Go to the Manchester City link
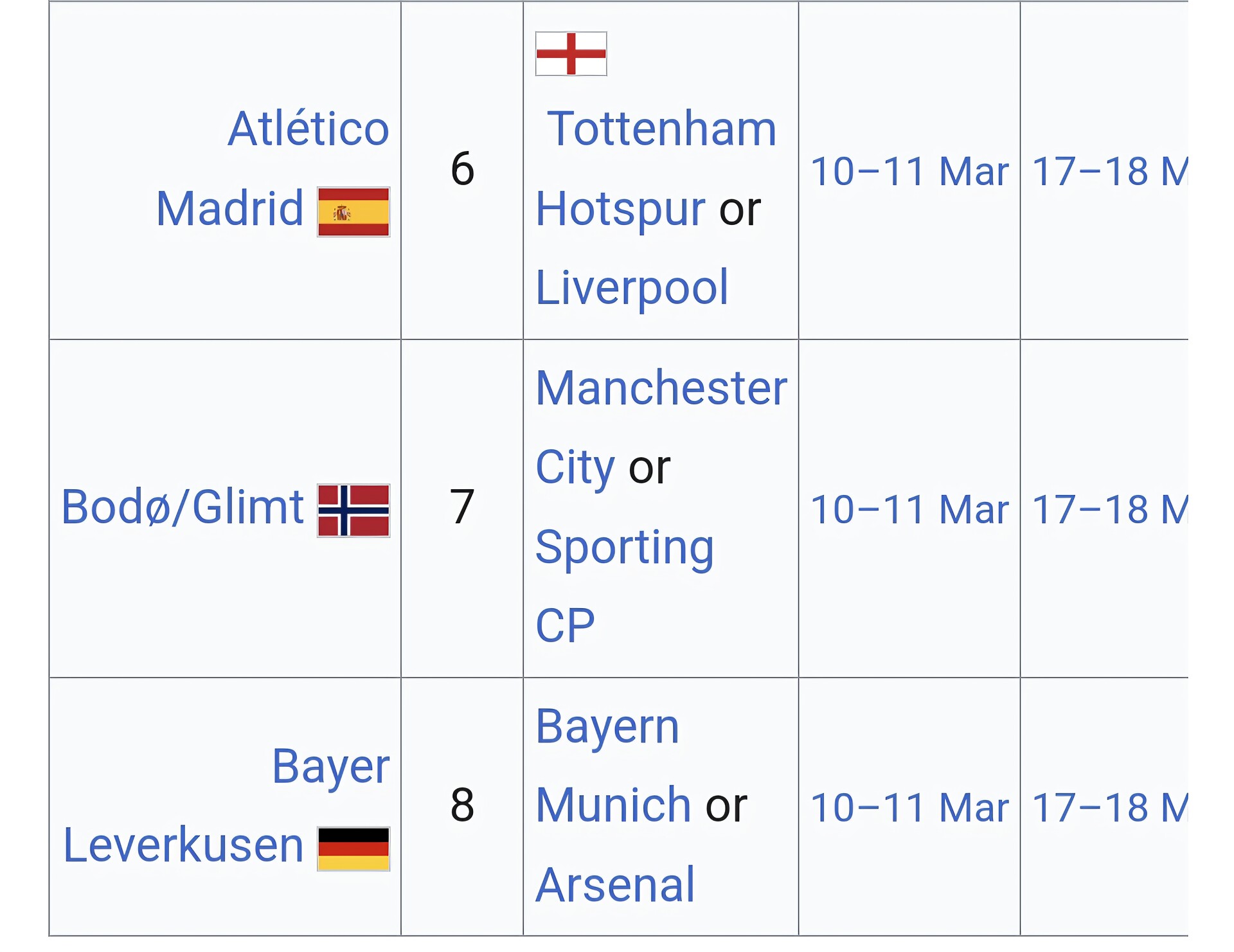 tap(661, 388)
